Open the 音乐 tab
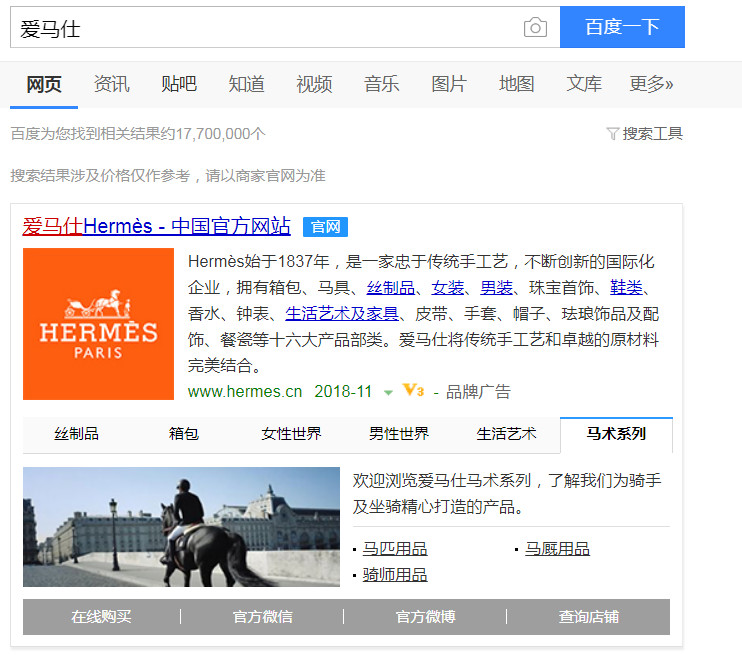Screen dimensions: 742x662 (381, 84)
